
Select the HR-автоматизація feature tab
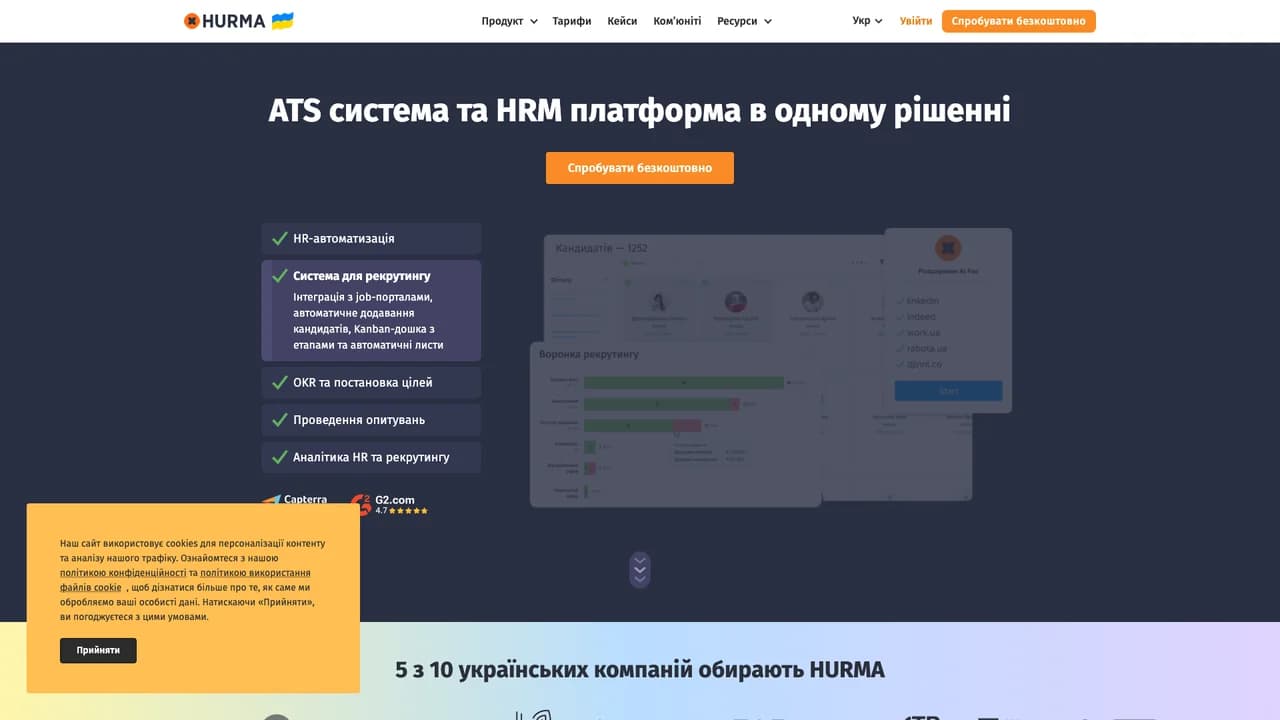click(x=371, y=239)
